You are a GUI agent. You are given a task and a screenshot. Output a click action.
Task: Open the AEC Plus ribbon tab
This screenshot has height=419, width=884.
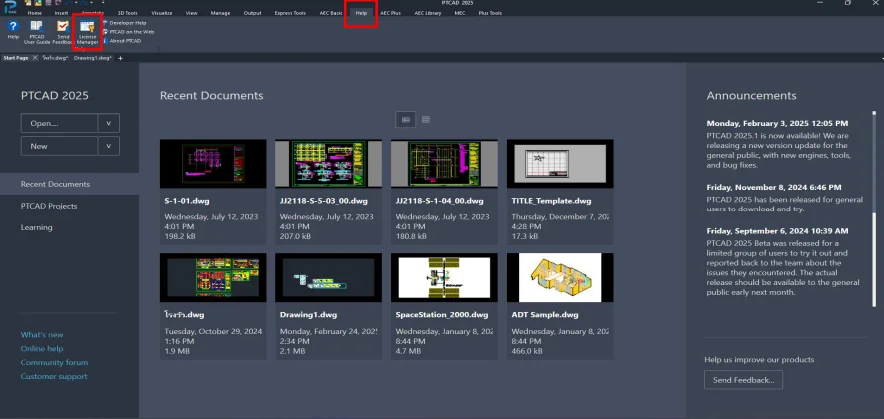(390, 12)
